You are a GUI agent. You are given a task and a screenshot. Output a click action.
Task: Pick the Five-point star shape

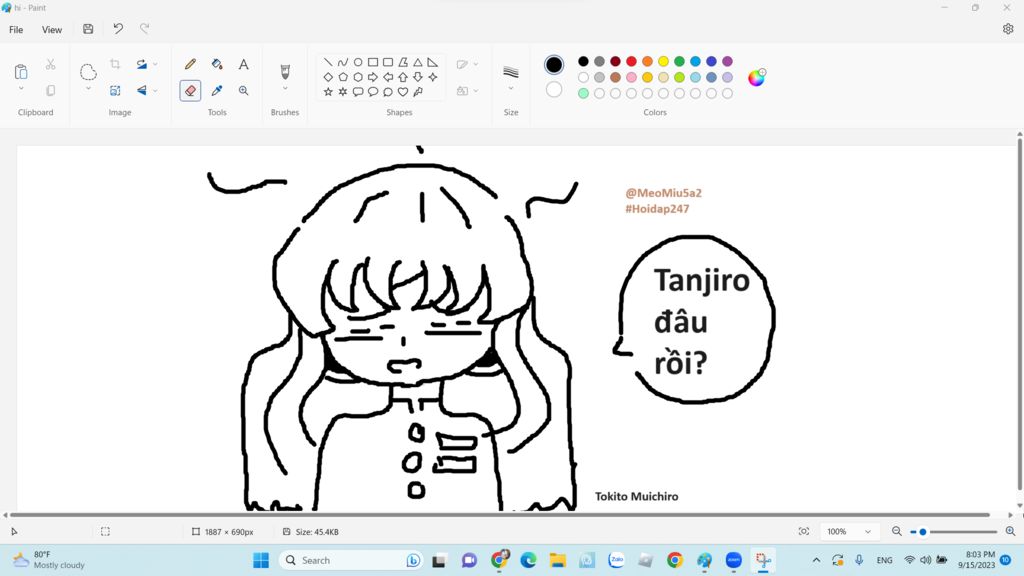(328, 92)
